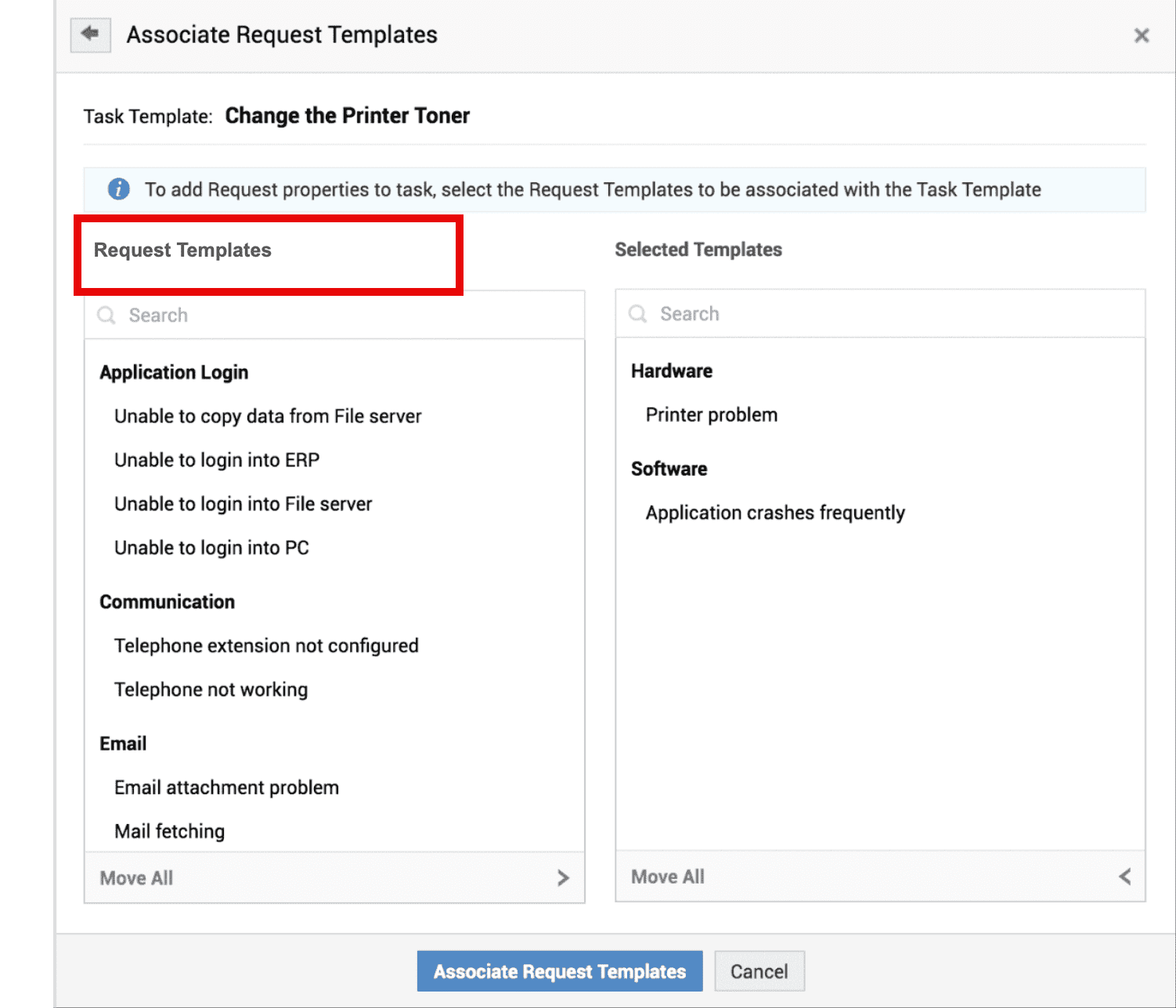Click the magnifier icon in Selected Templates search
The height and width of the screenshot is (1008, 1176).
(638, 314)
